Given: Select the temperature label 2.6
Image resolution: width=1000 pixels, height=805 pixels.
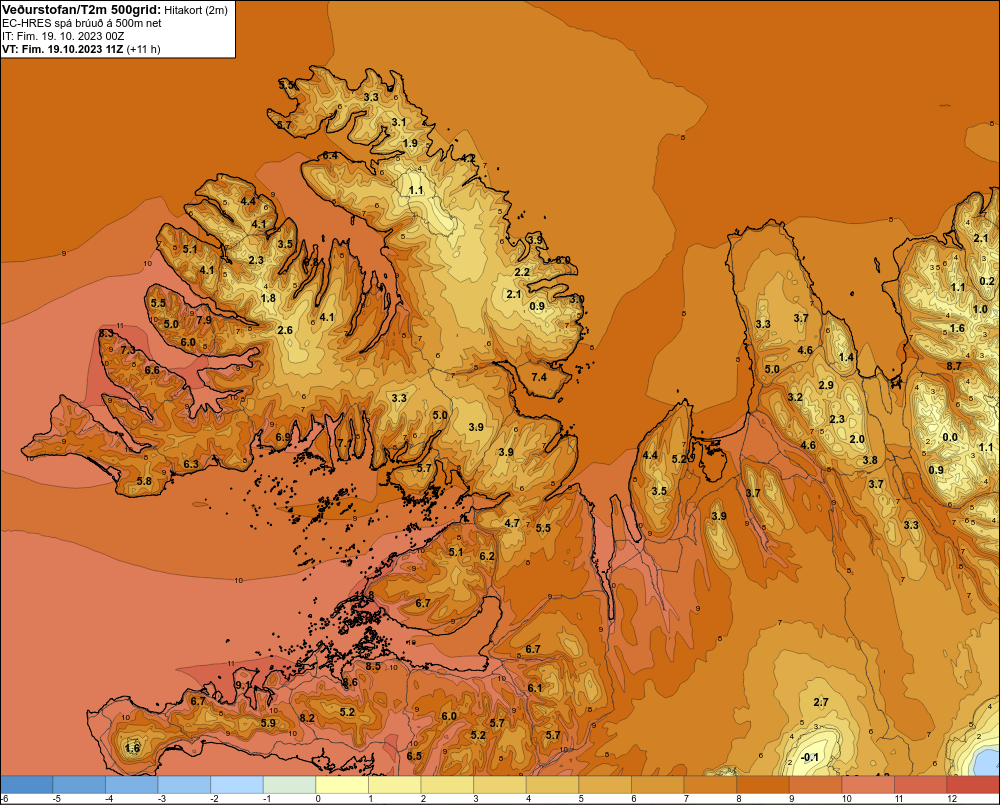Looking at the screenshot, I should click(x=285, y=330).
